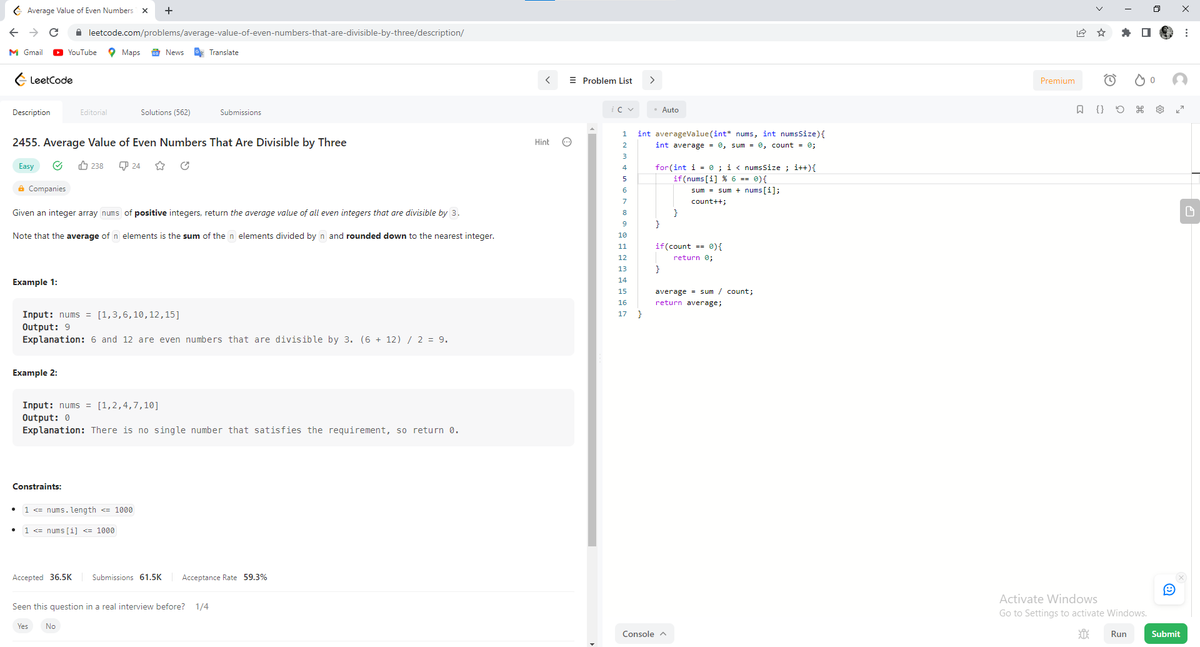This screenshot has height=647, width=1200.
Task: Format code with braces icon
Action: pyautogui.click(x=1101, y=109)
